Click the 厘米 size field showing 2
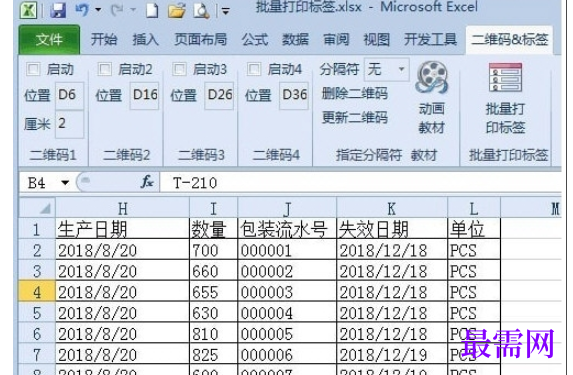The height and width of the screenshot is (375, 573). [x=69, y=124]
